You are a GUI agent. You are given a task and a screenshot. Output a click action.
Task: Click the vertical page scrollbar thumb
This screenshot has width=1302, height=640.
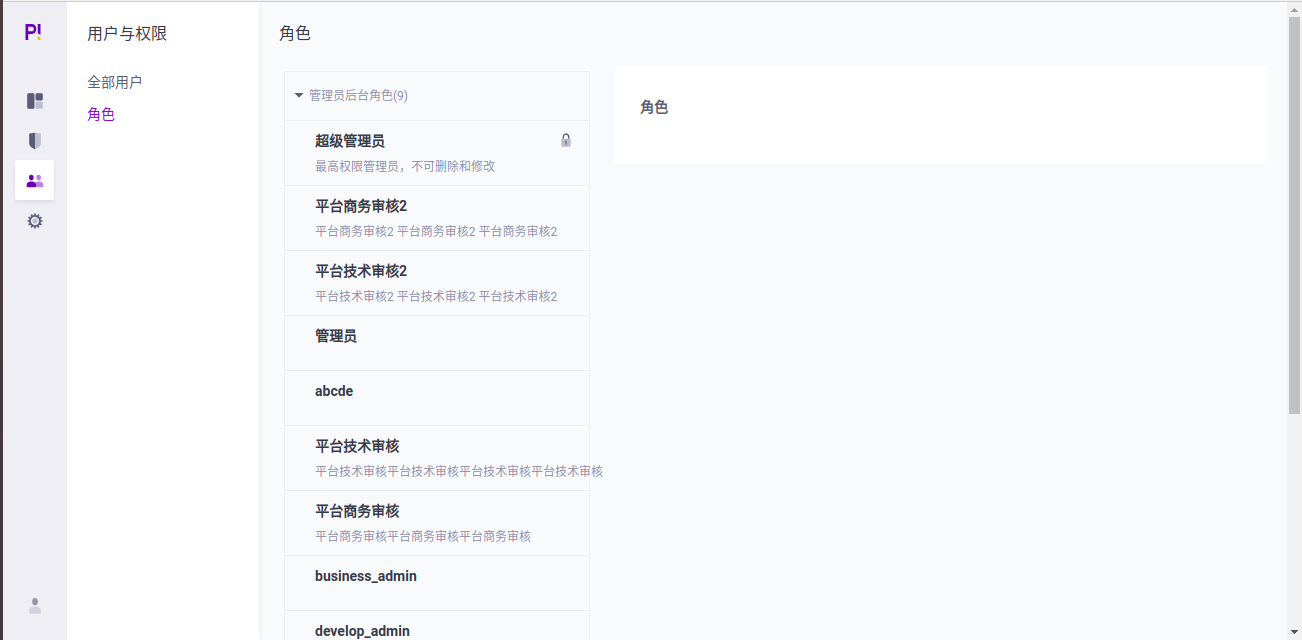pos(1295,214)
